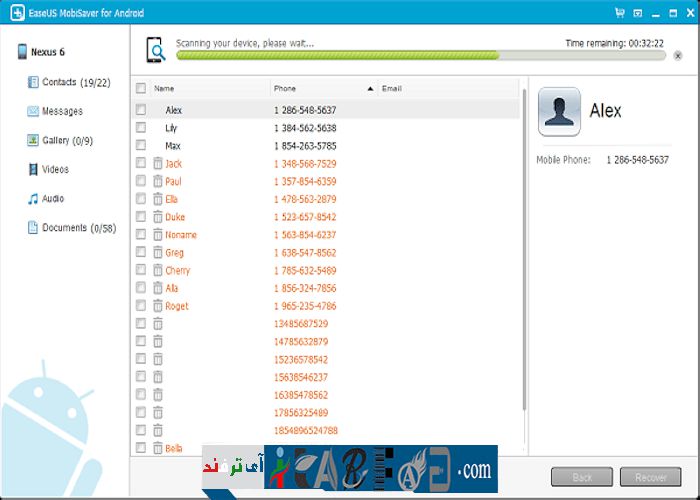
Task: Select the Nexus 6 device node
Action: pyautogui.click(x=48, y=52)
